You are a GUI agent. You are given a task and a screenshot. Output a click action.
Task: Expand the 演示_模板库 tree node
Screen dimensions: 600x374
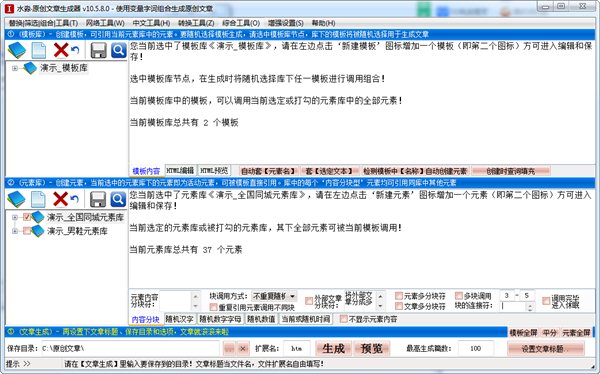click(x=15, y=69)
